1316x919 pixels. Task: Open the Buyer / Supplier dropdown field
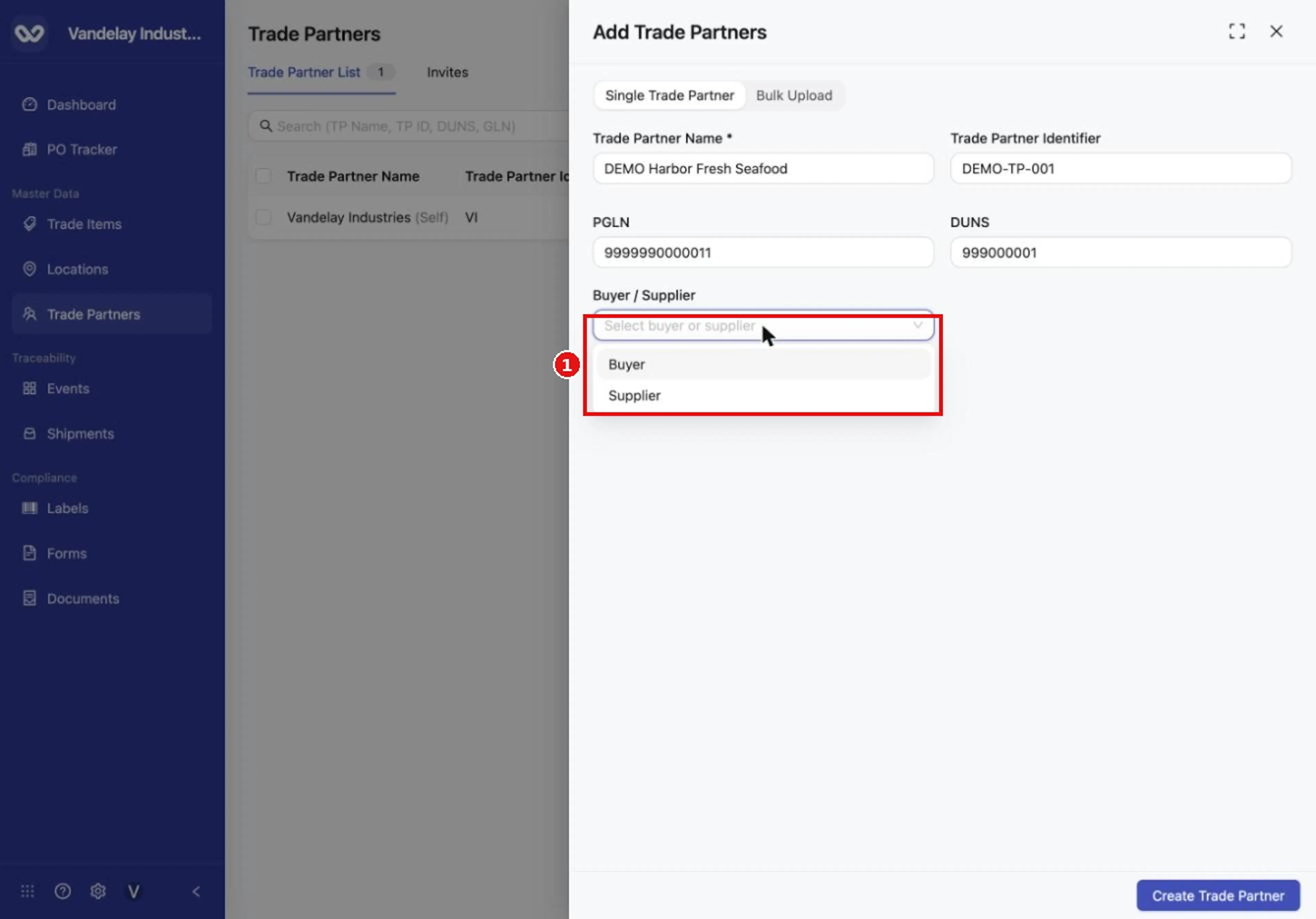(x=763, y=326)
